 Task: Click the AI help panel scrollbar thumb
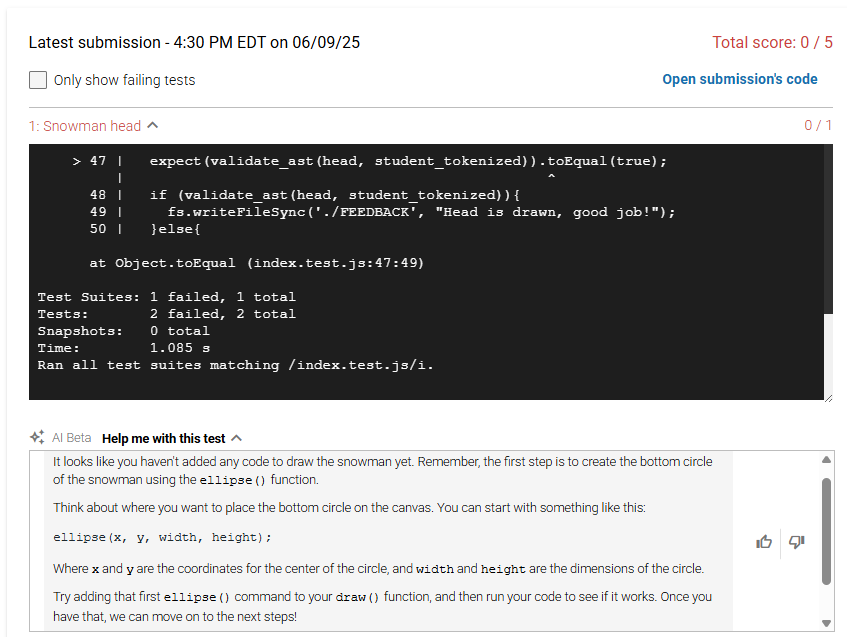coord(826,531)
